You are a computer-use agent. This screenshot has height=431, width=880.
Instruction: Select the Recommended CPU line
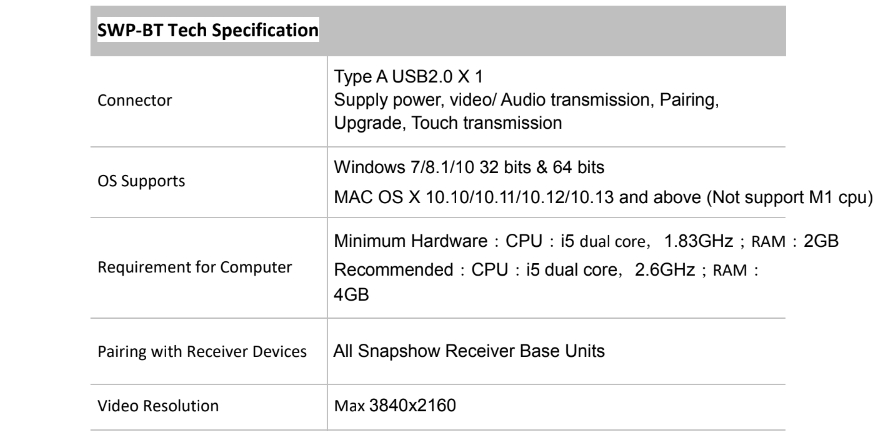(x=546, y=270)
